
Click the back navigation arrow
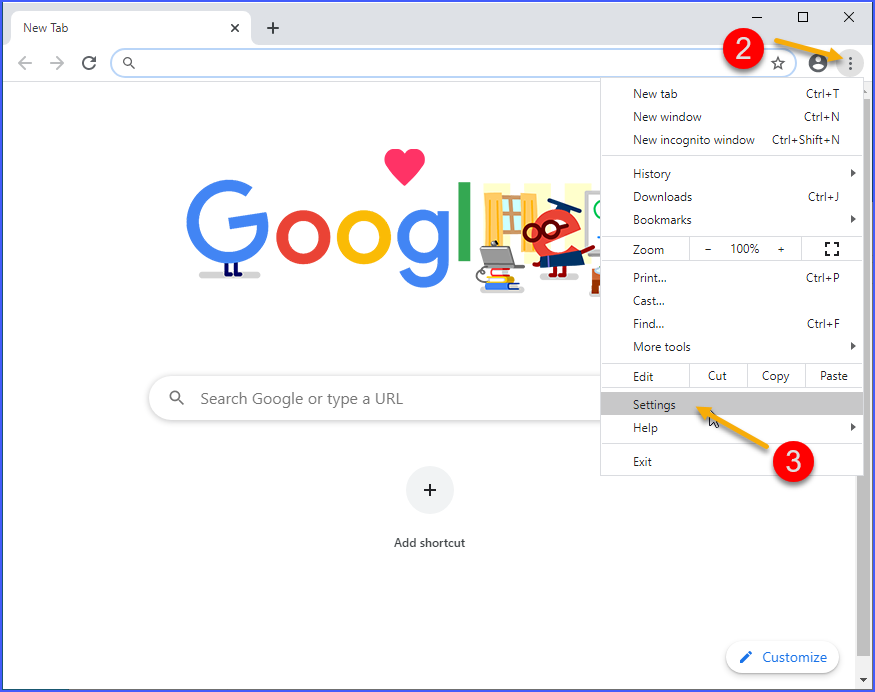point(24,62)
